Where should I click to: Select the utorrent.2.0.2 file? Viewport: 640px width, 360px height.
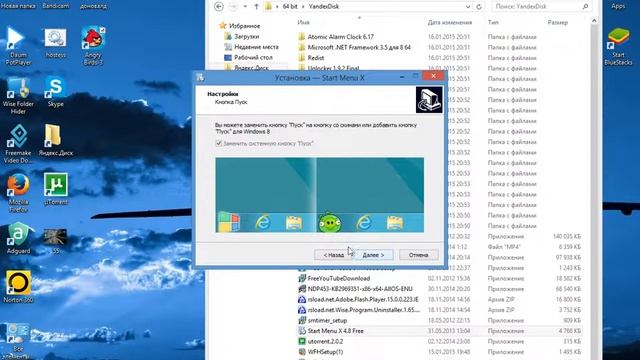point(325,342)
